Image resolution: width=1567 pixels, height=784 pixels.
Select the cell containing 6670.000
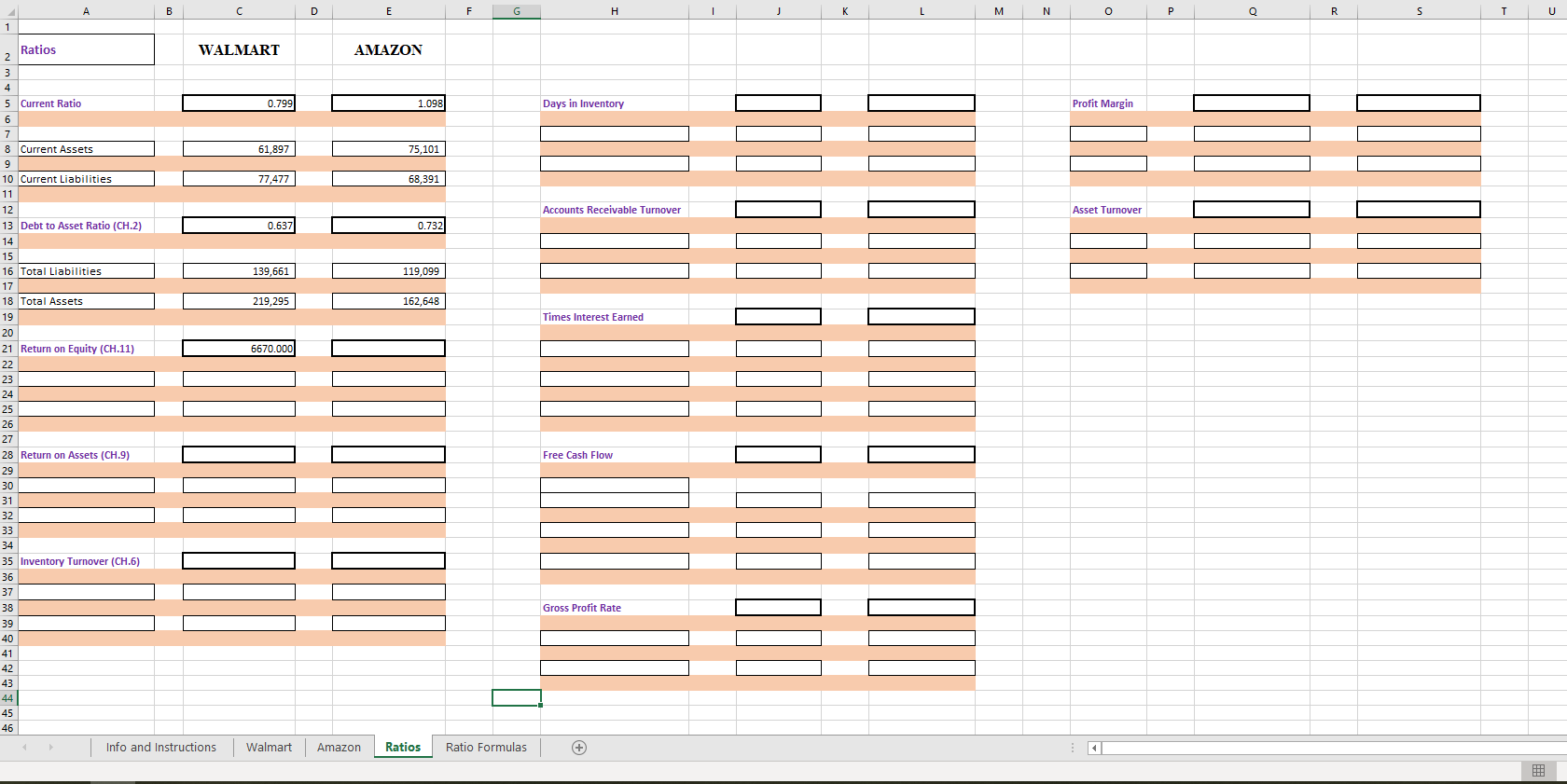(239, 349)
